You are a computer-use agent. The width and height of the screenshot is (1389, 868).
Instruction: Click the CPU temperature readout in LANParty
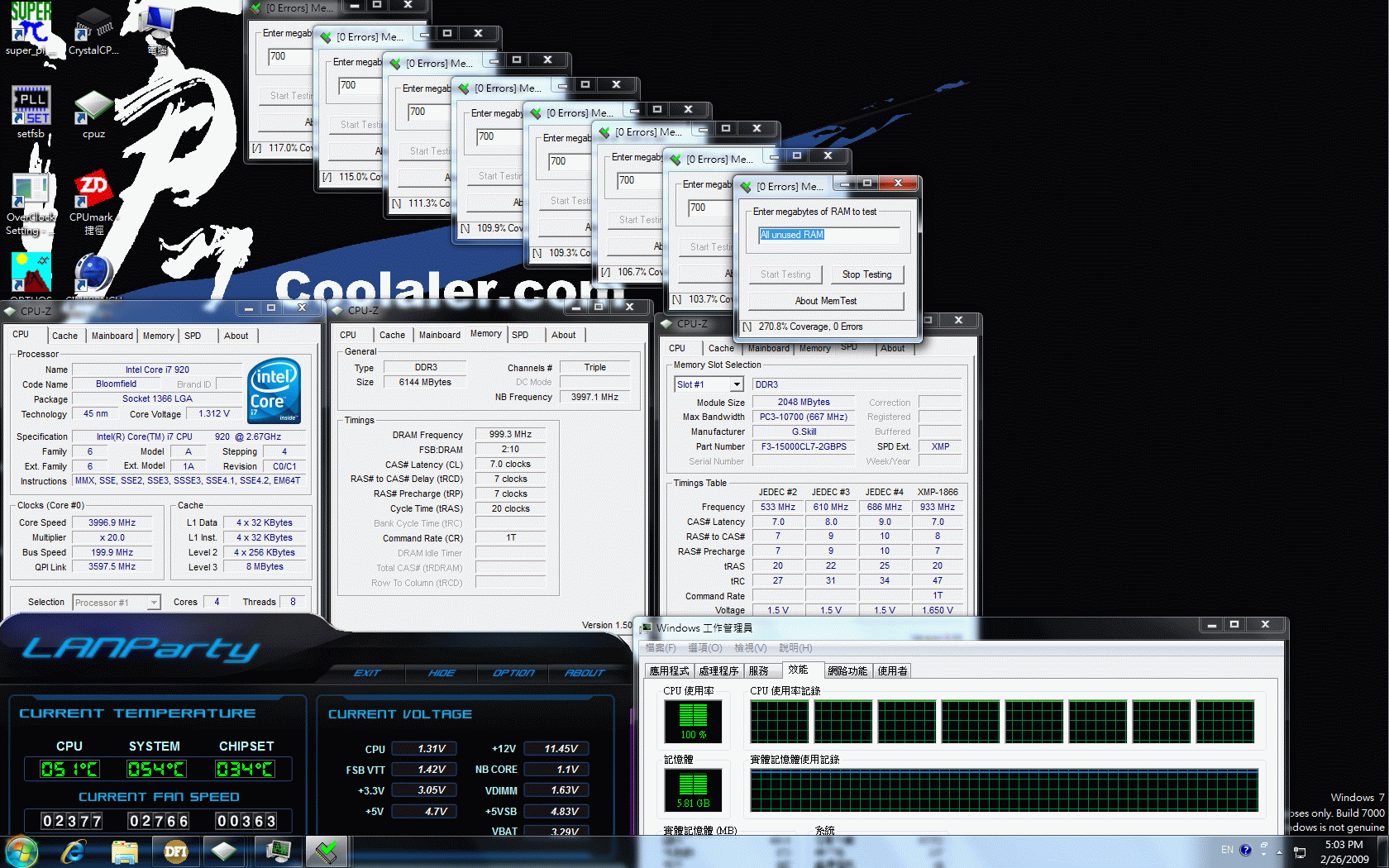click(x=69, y=770)
